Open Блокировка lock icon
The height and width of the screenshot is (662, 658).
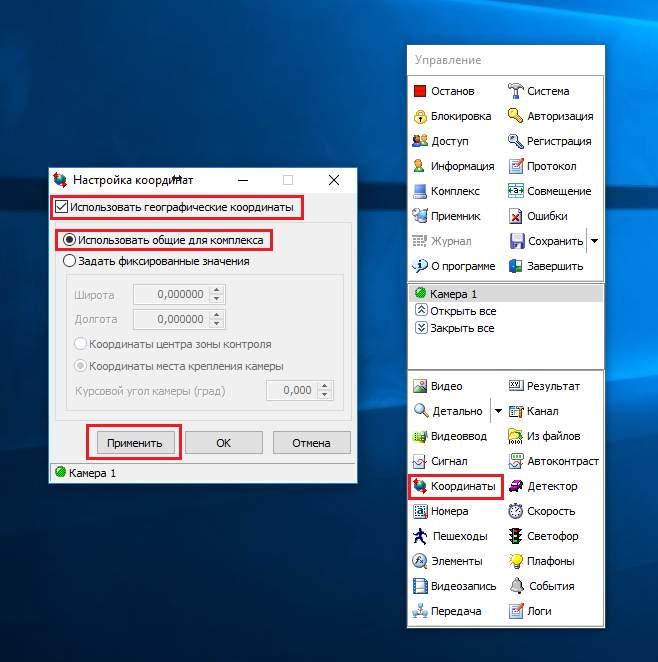(420, 116)
